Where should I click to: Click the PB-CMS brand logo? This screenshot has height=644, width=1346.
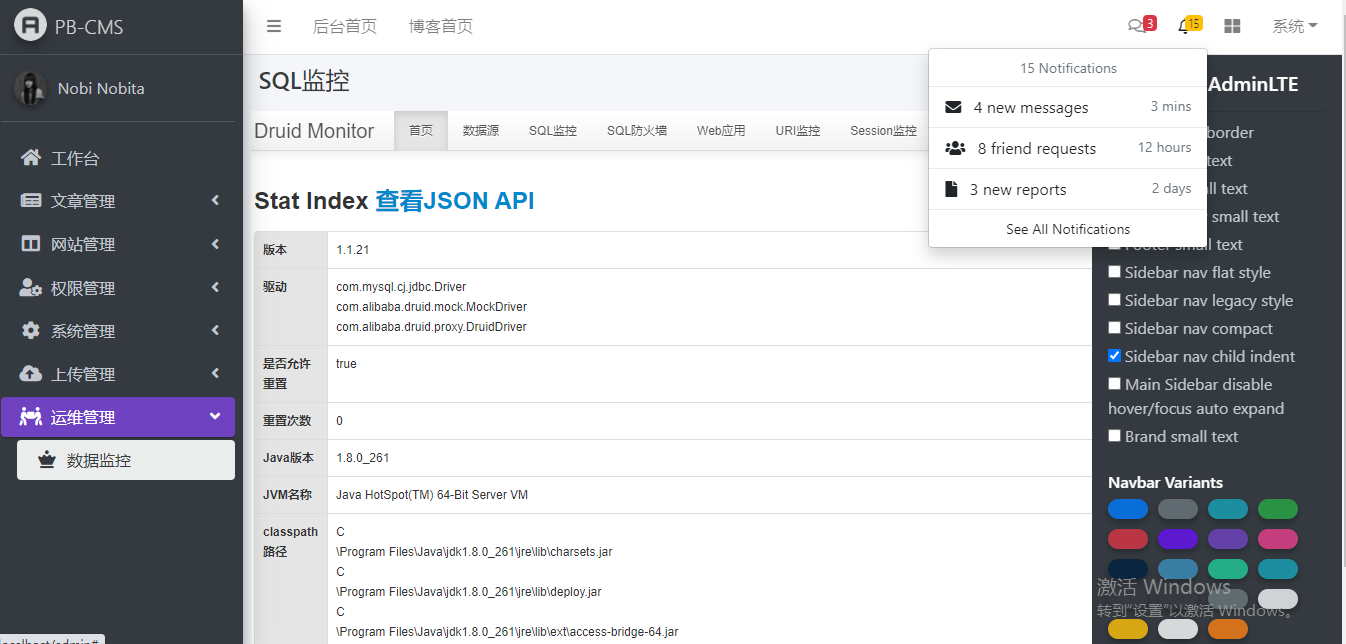coord(31,26)
